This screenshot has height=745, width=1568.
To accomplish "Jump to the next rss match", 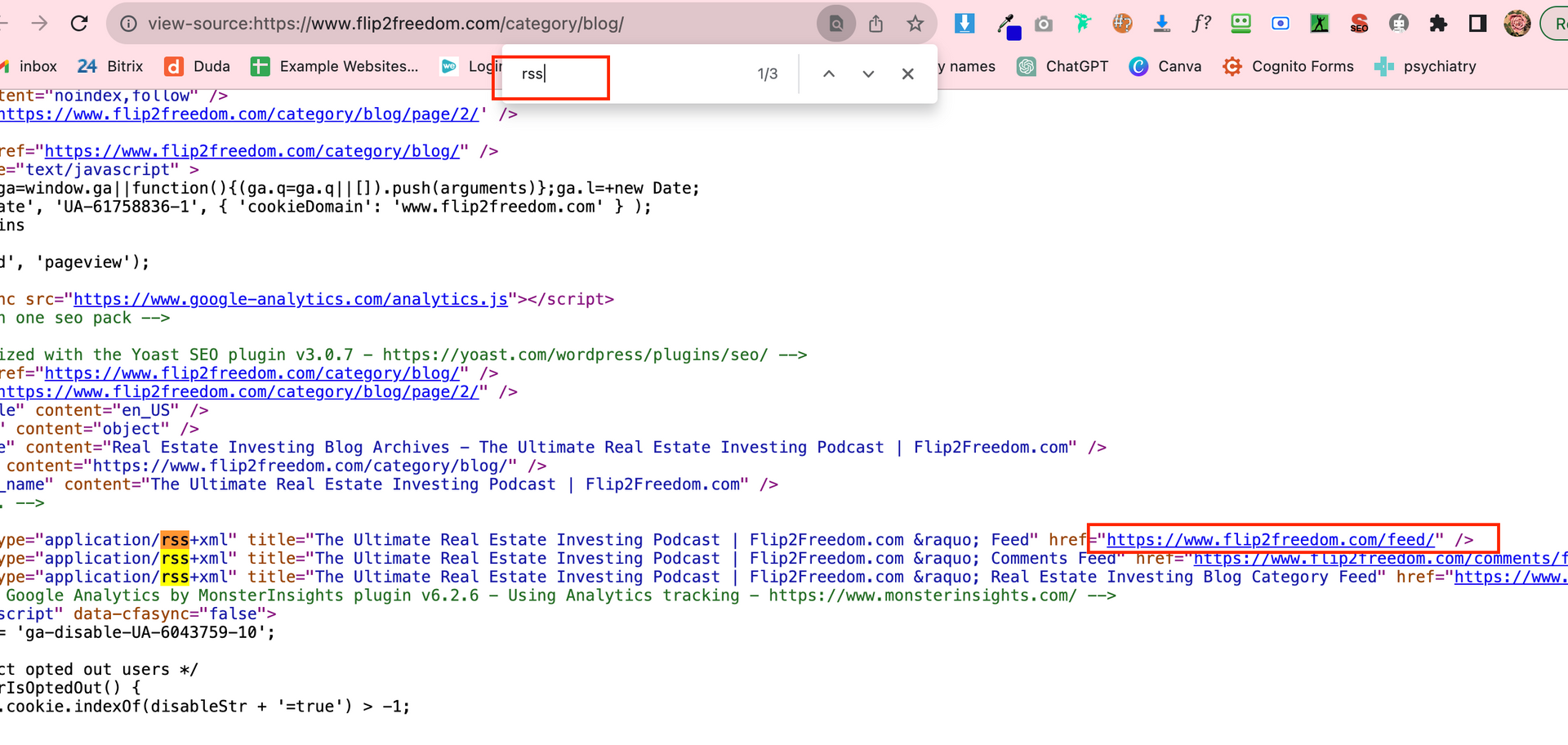I will coord(868,74).
